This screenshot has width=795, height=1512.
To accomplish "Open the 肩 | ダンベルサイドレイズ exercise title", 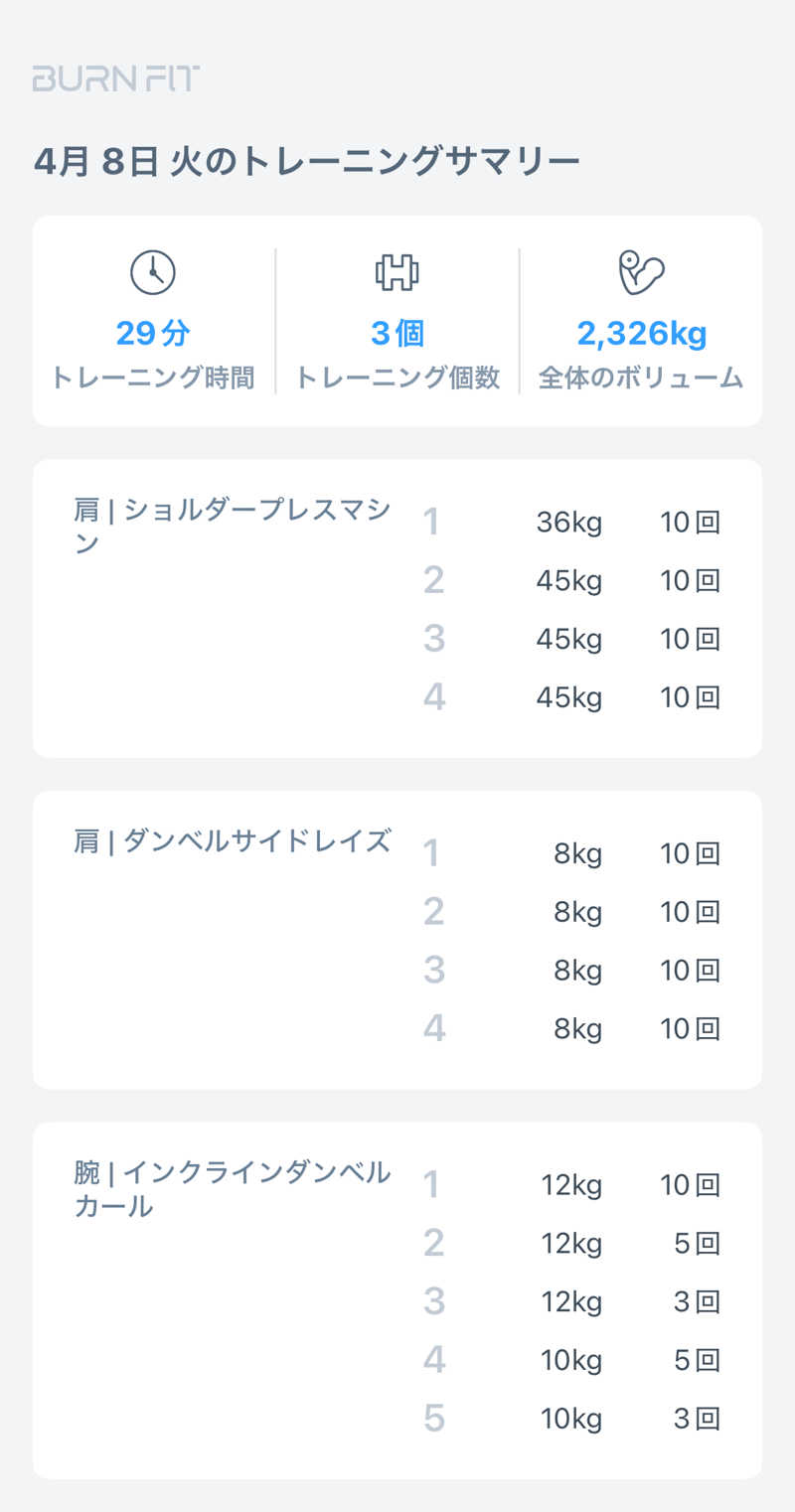I will (x=232, y=842).
